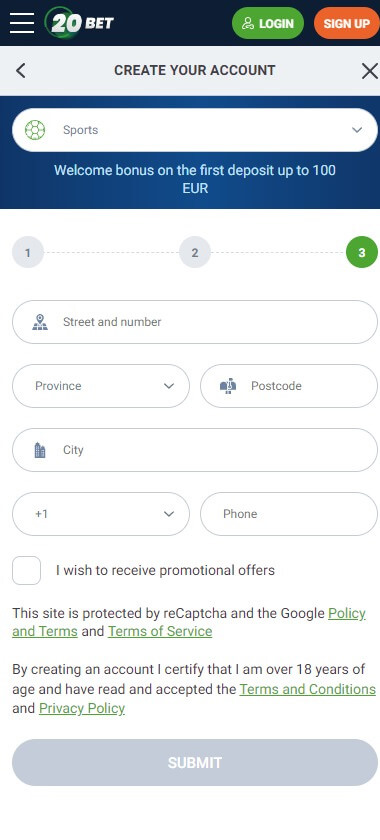The image size is (380, 840).
Task: Click the city buildings icon
Action: [40, 450]
